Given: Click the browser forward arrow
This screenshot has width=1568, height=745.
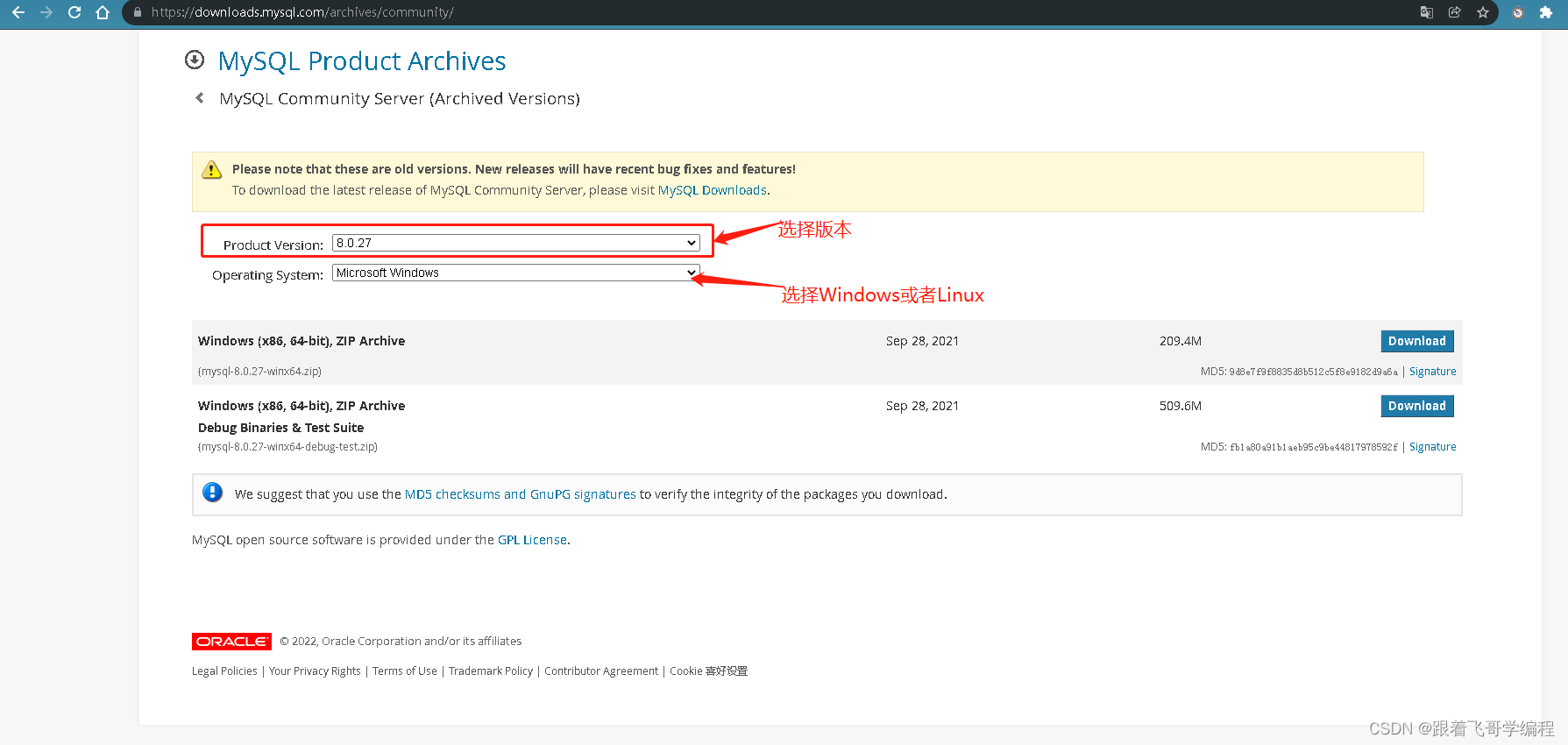Looking at the screenshot, I should 46,12.
